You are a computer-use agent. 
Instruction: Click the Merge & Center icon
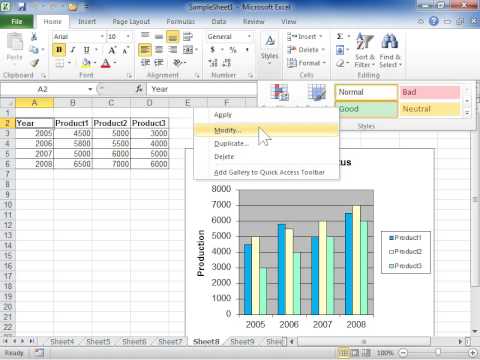188,50
